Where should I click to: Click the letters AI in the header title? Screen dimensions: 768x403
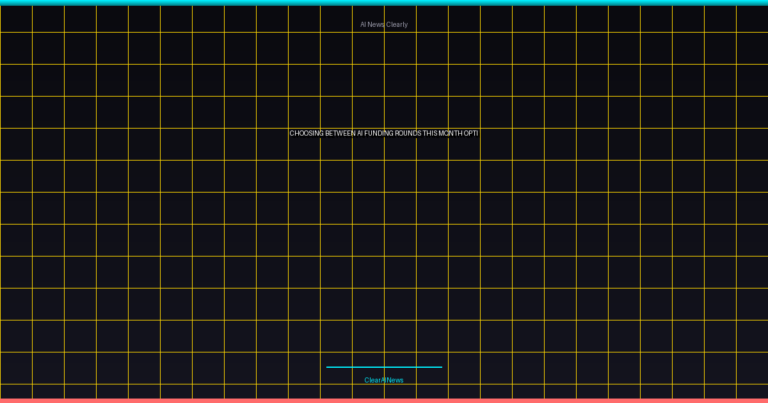(363, 24)
